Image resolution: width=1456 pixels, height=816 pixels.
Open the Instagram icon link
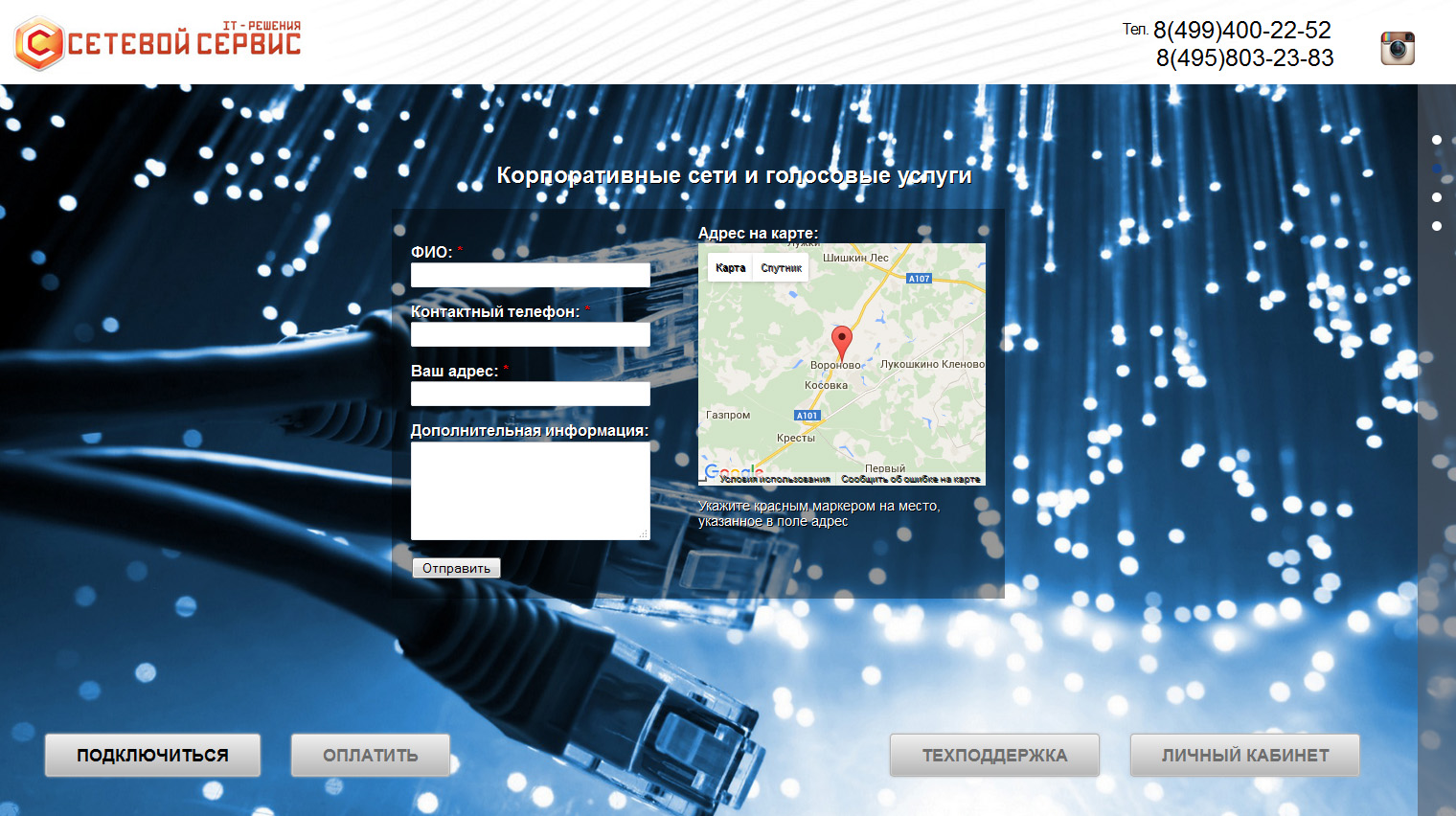pos(1398,48)
